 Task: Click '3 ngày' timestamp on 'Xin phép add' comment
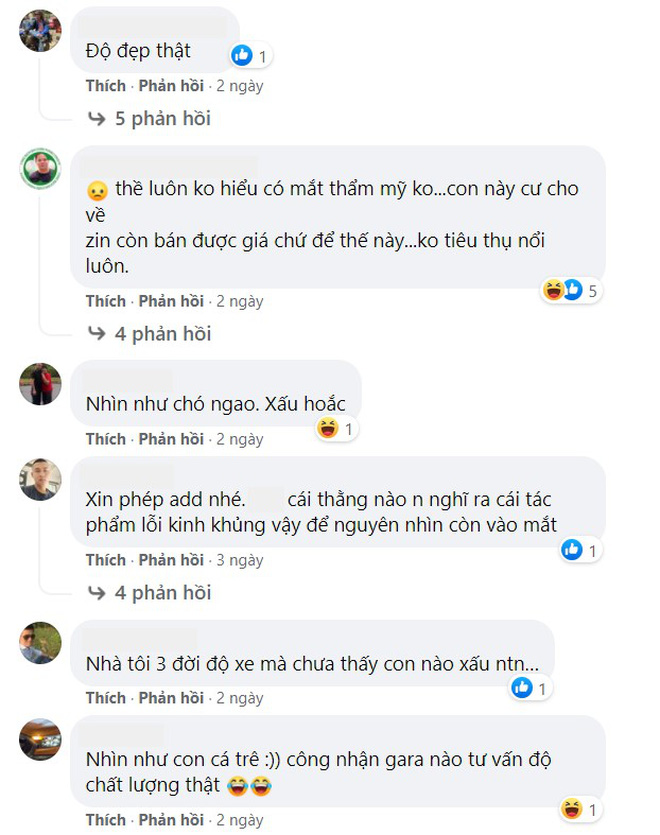[x=240, y=560]
